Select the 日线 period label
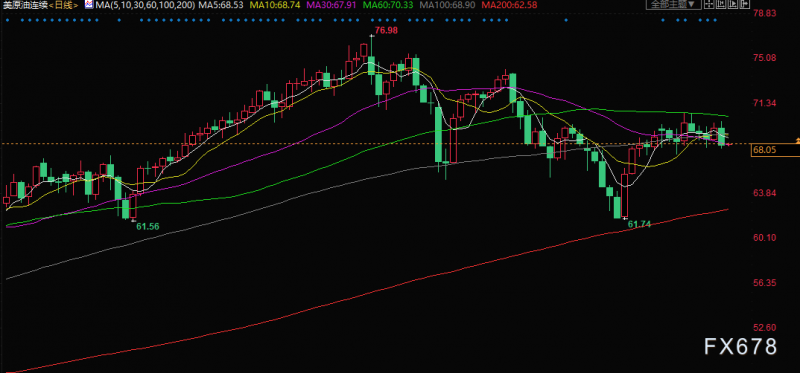 tap(63, 5)
